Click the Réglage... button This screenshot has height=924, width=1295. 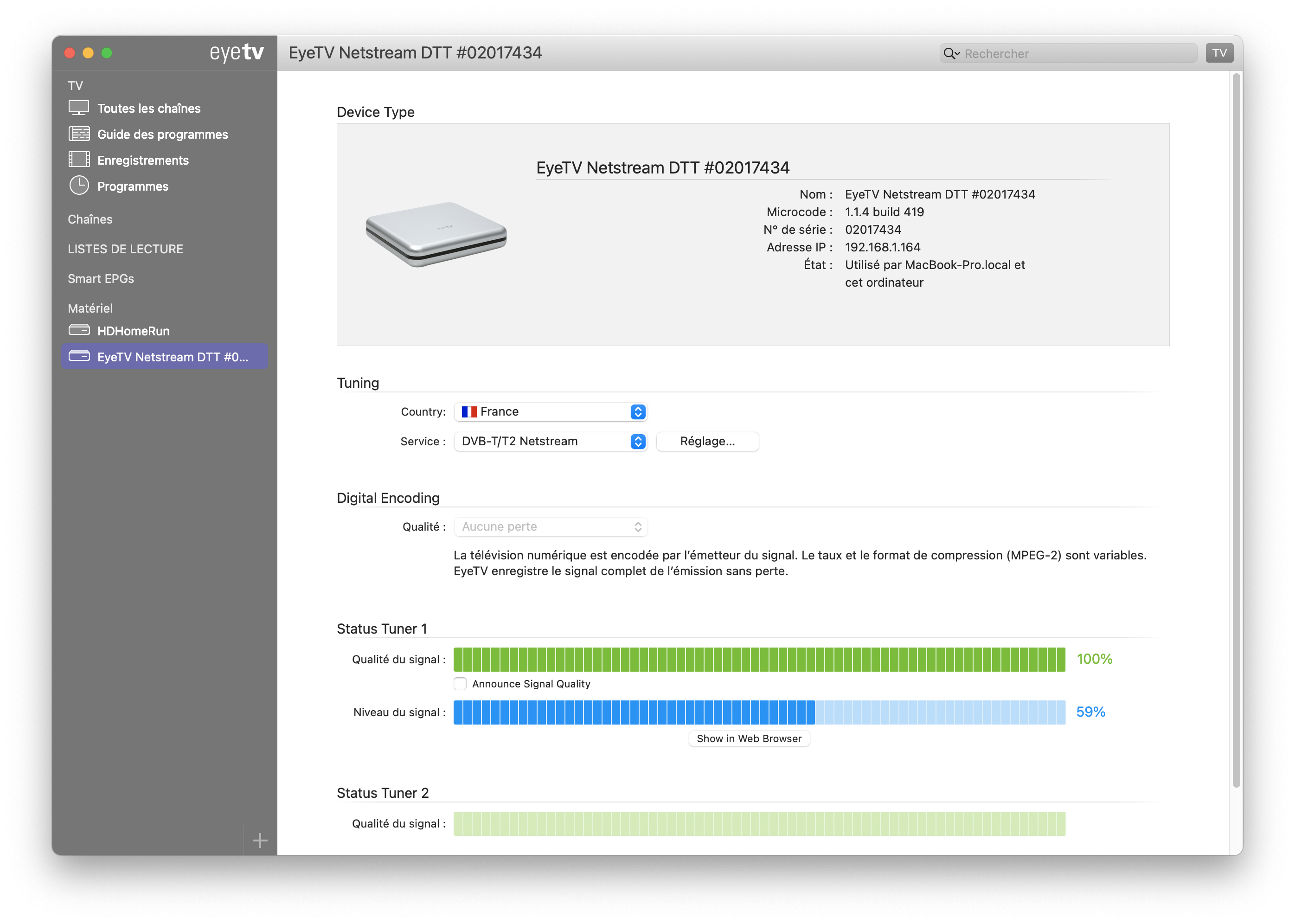coord(707,441)
